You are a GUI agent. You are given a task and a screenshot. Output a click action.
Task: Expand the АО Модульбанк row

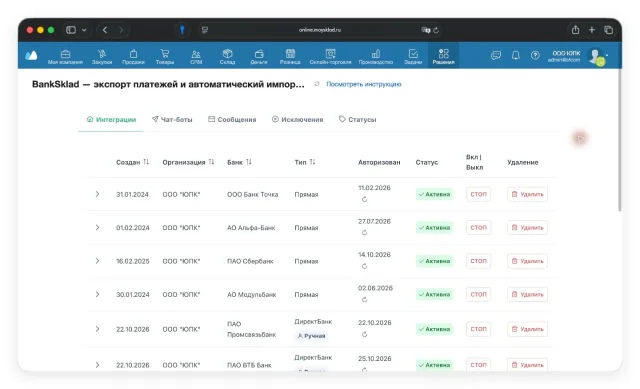coord(97,294)
